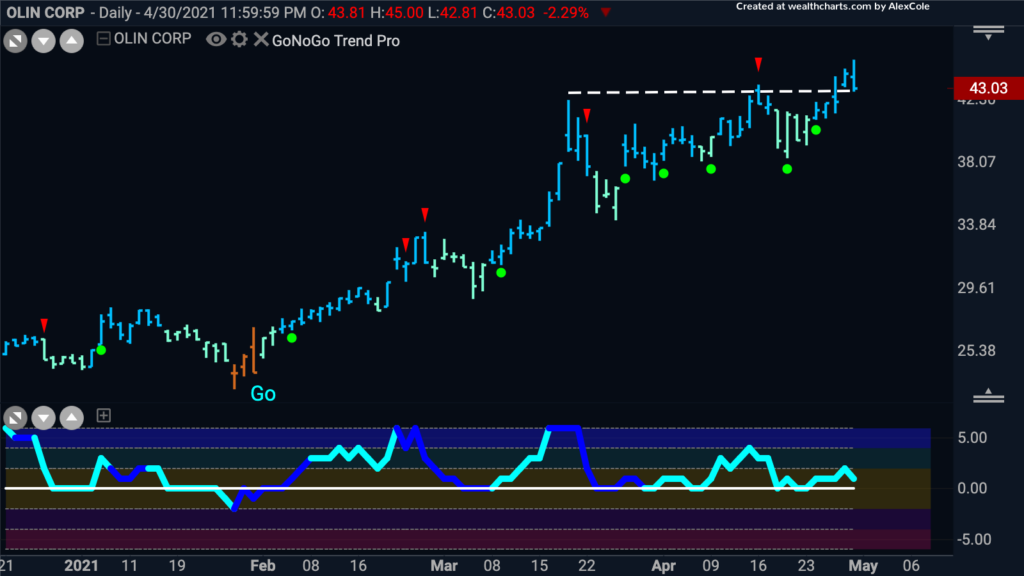This screenshot has height=576, width=1024.
Task: Click the pane divider handle above oscillator
Action: tap(988, 395)
